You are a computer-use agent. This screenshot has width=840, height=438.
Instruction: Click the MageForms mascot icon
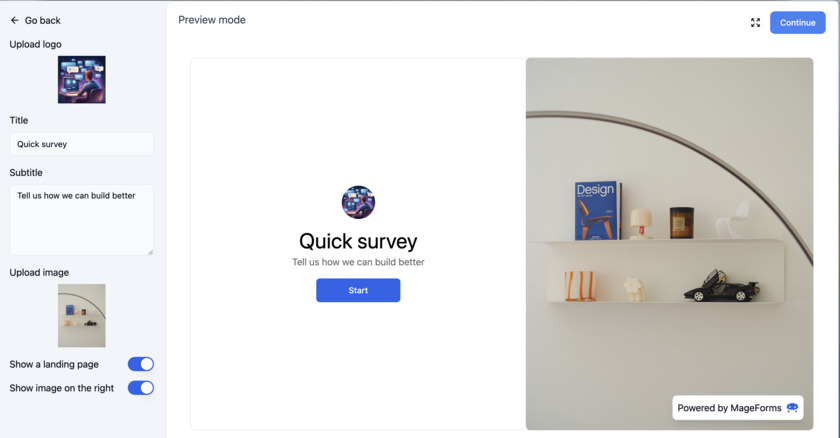pyautogui.click(x=792, y=408)
